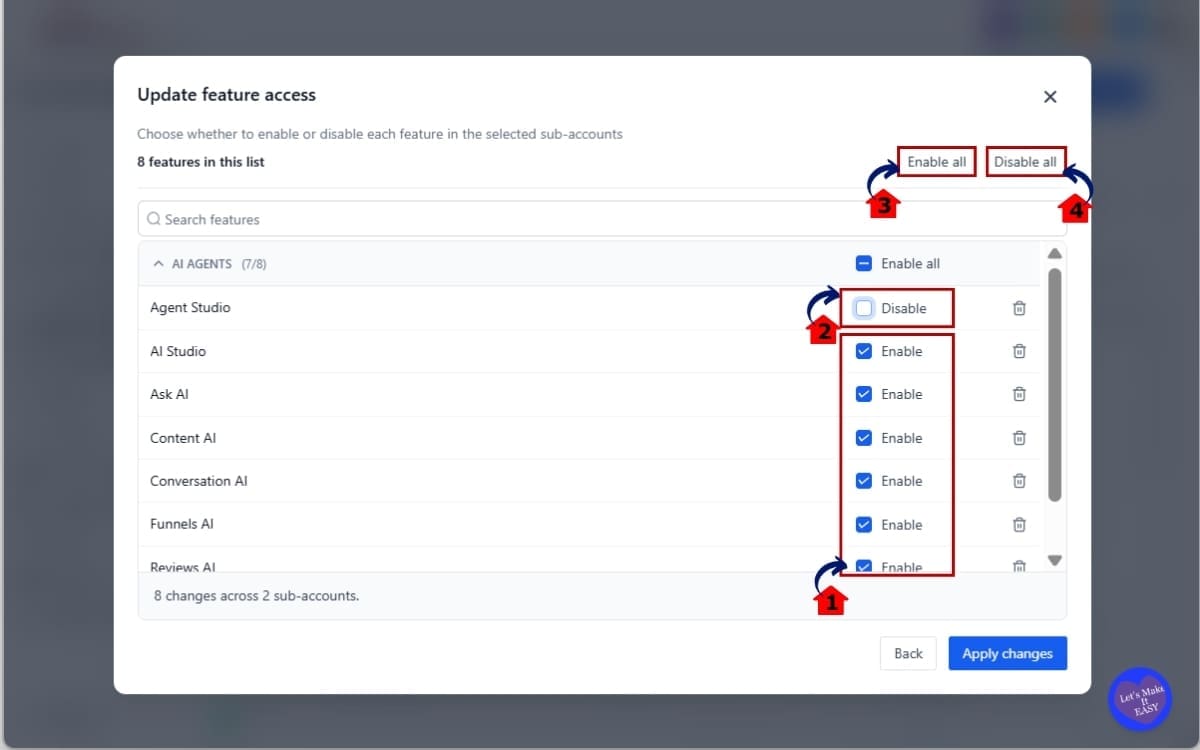The height and width of the screenshot is (750, 1200).
Task: Click the search magnifier icon
Action: pyautogui.click(x=154, y=219)
